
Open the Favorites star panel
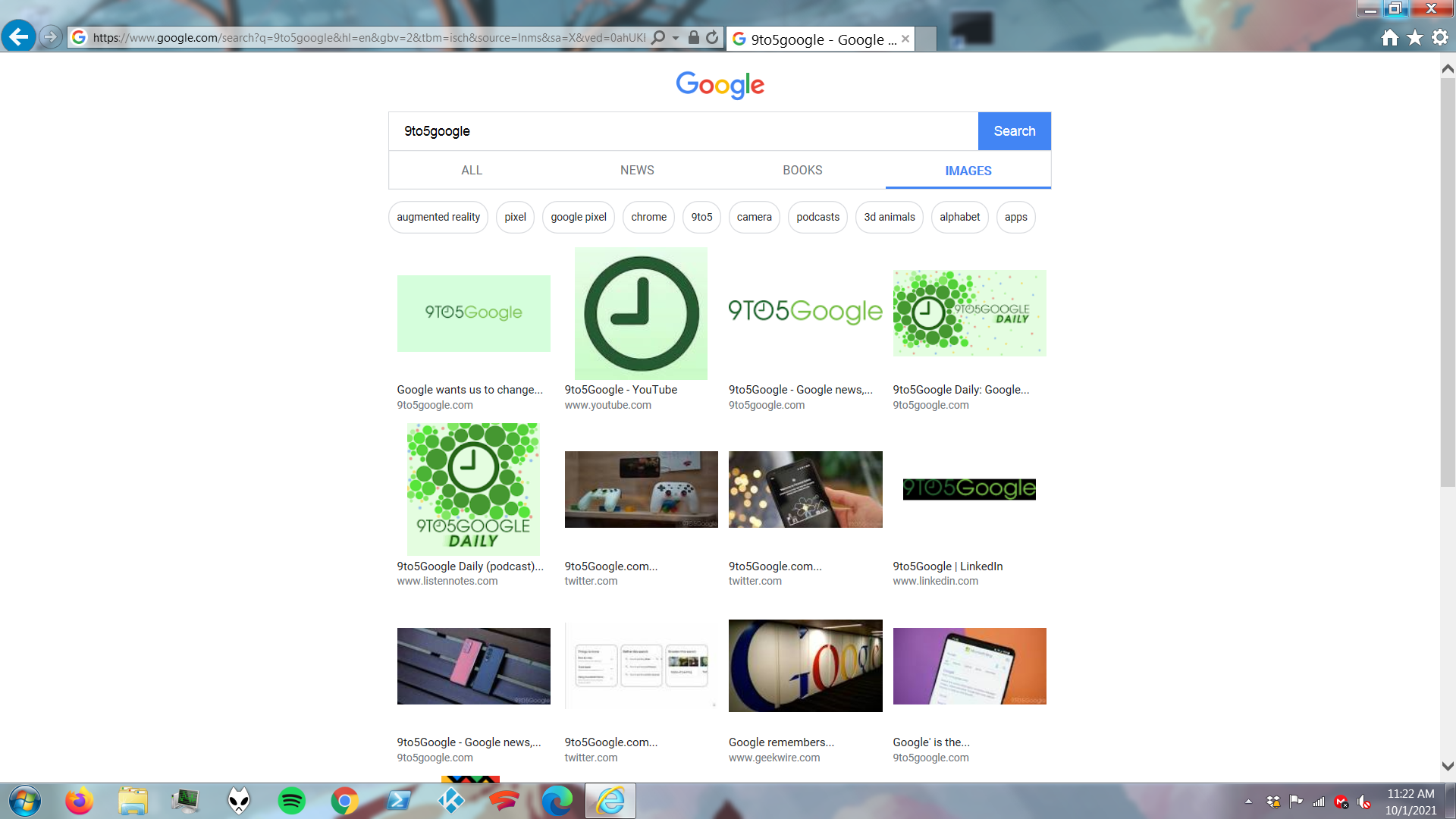pyautogui.click(x=1414, y=37)
